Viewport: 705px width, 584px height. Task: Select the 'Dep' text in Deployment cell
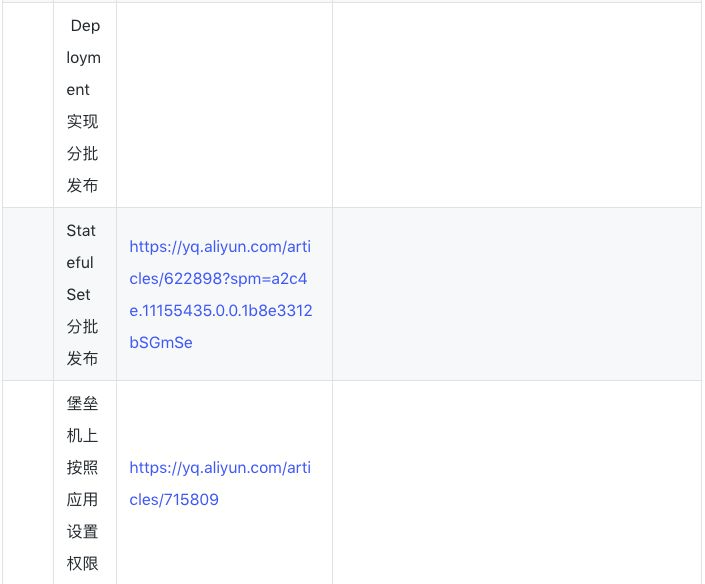(x=85, y=26)
